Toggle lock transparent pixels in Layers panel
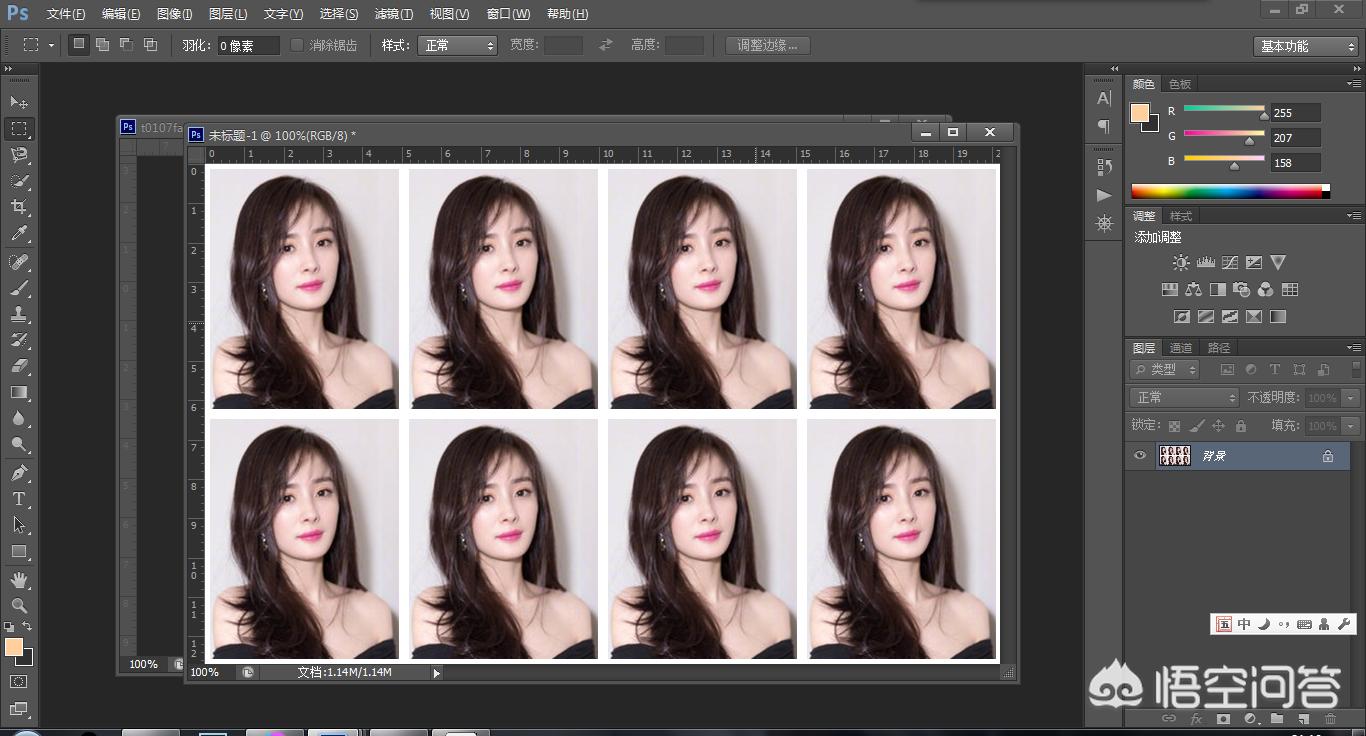This screenshot has width=1366, height=736. 1176,426
